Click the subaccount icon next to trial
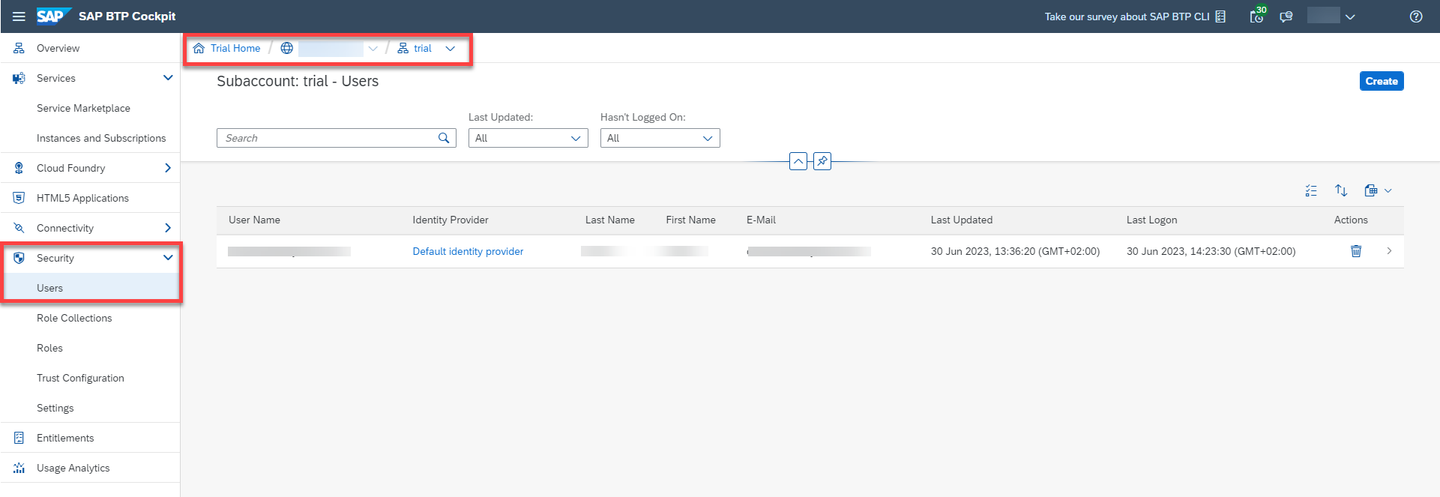 [x=403, y=48]
